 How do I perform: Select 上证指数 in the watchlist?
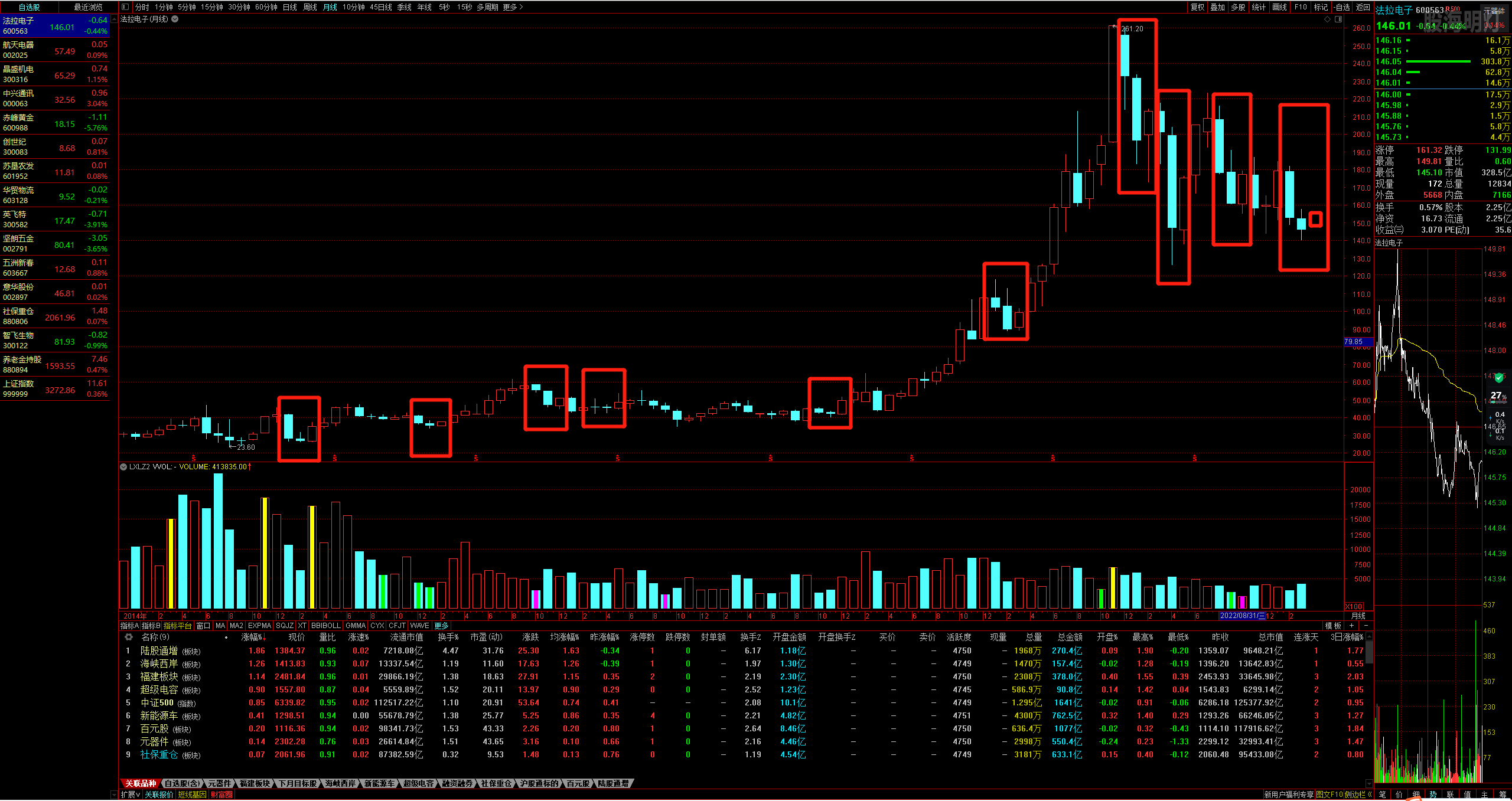[55, 389]
